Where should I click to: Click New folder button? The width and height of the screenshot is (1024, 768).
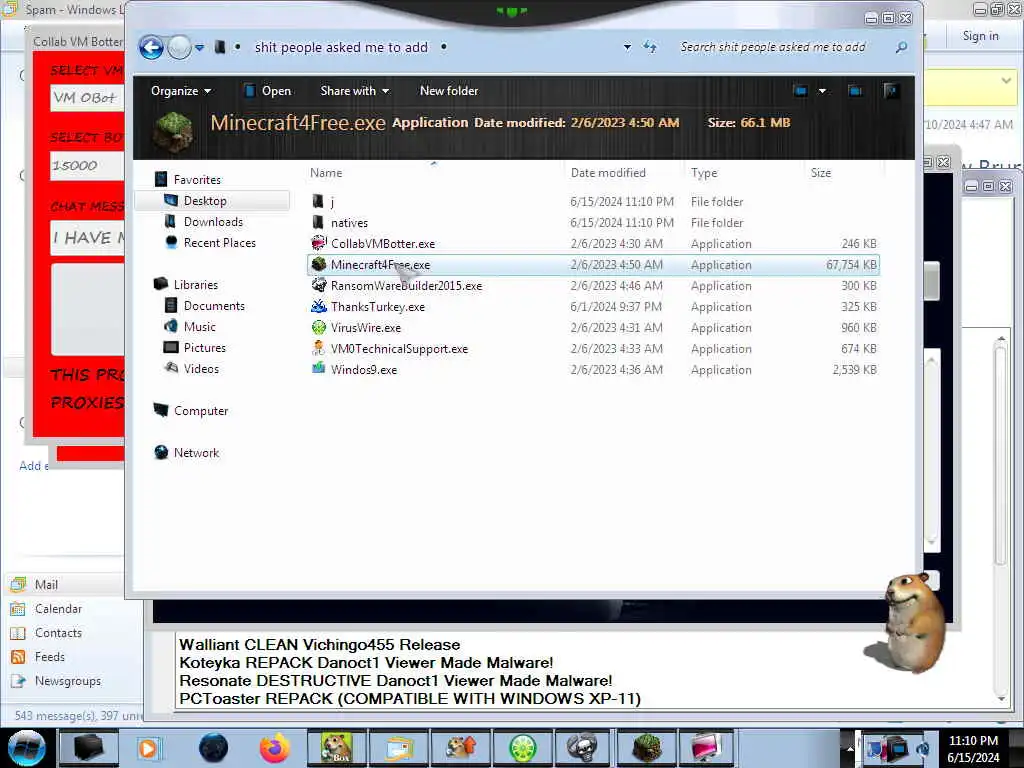449,91
